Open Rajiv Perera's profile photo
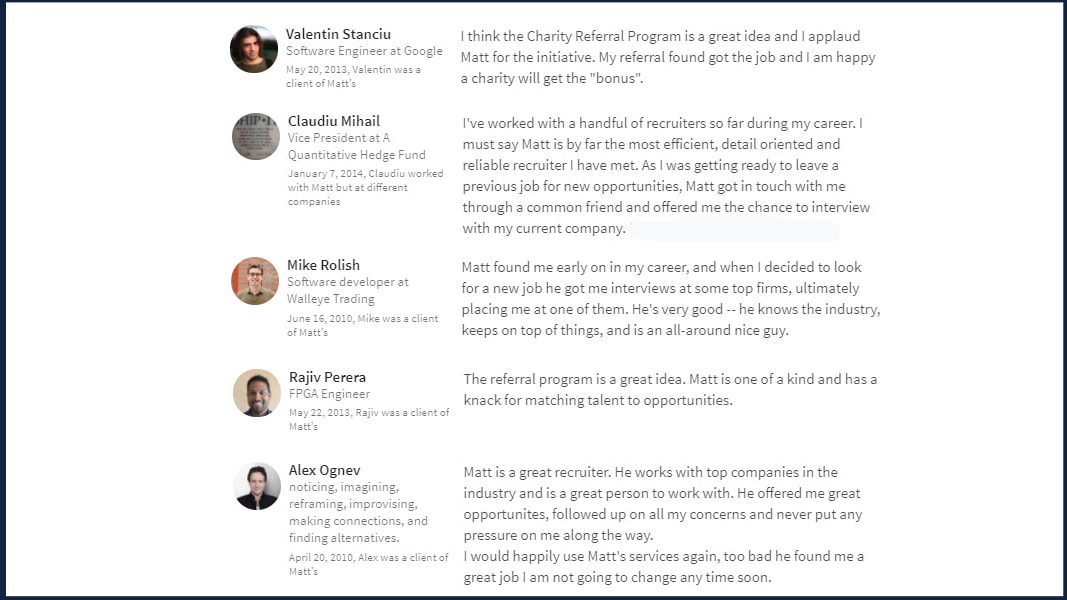1067x600 pixels. [257, 393]
